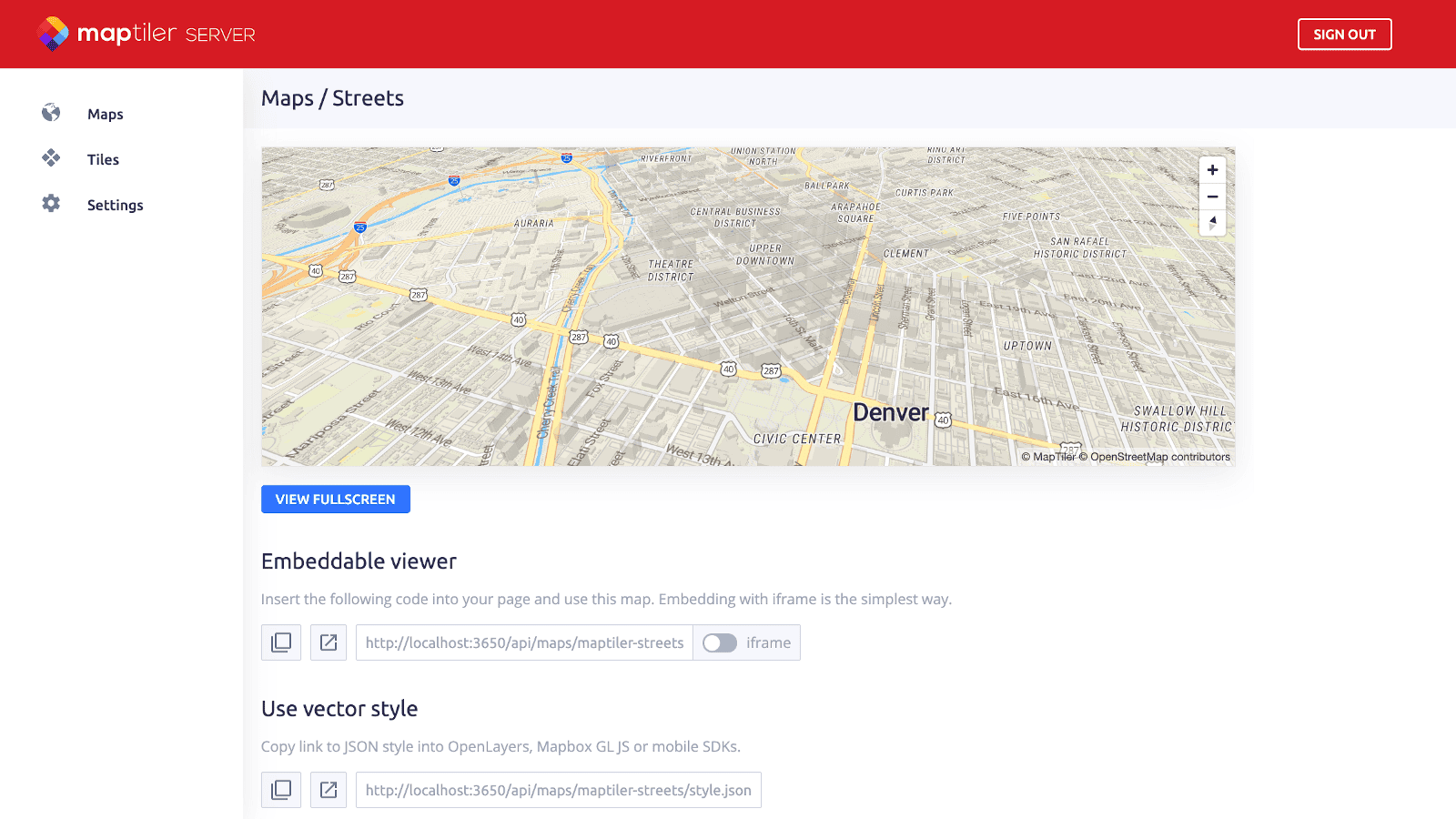1456x819 pixels.
Task: Zoom in on the Denver map
Action: pyautogui.click(x=1212, y=169)
